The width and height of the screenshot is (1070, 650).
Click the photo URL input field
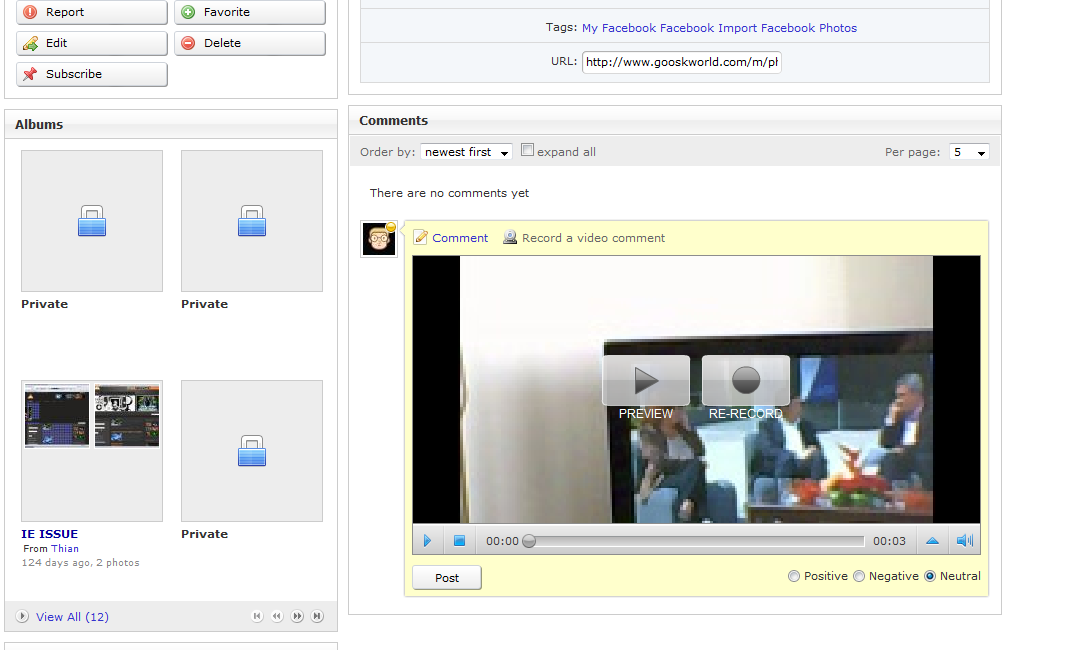click(681, 62)
